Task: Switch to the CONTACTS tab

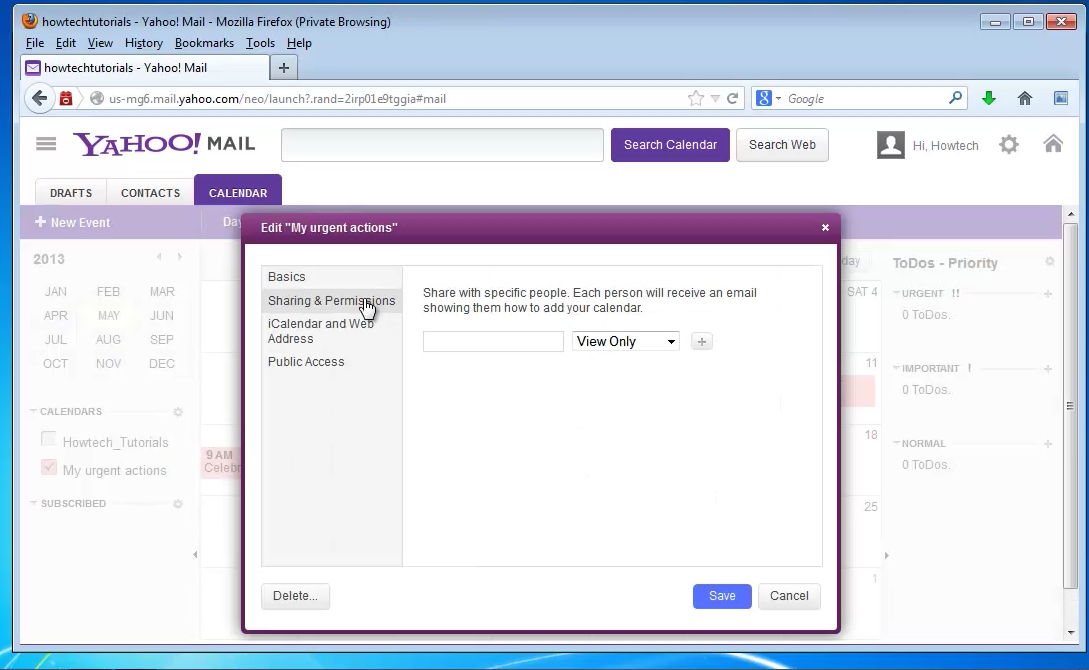Action: [151, 193]
